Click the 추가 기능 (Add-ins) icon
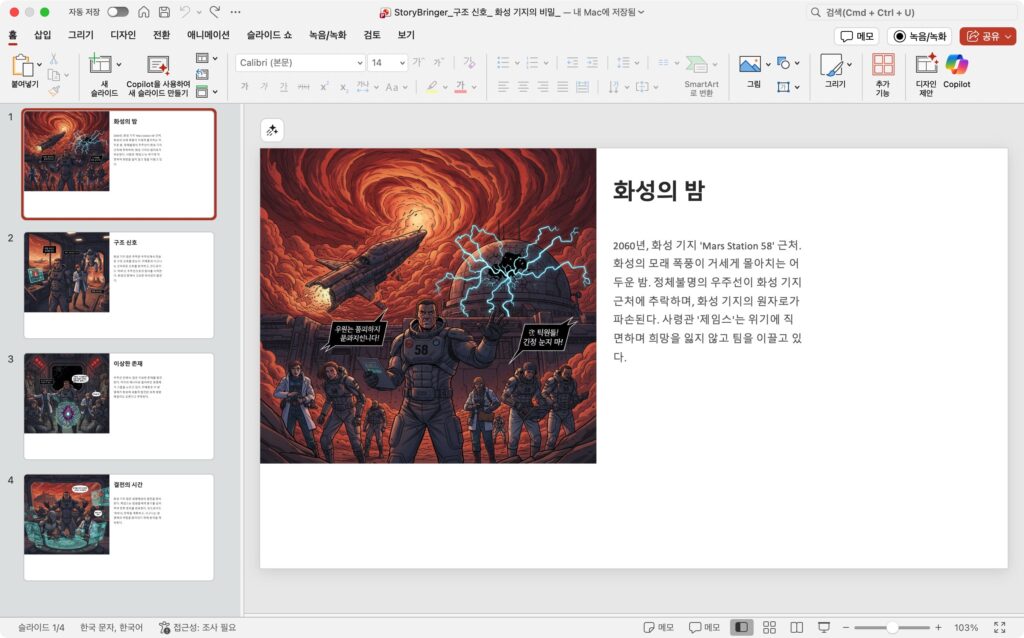The height and width of the screenshot is (638, 1024). coord(883,66)
